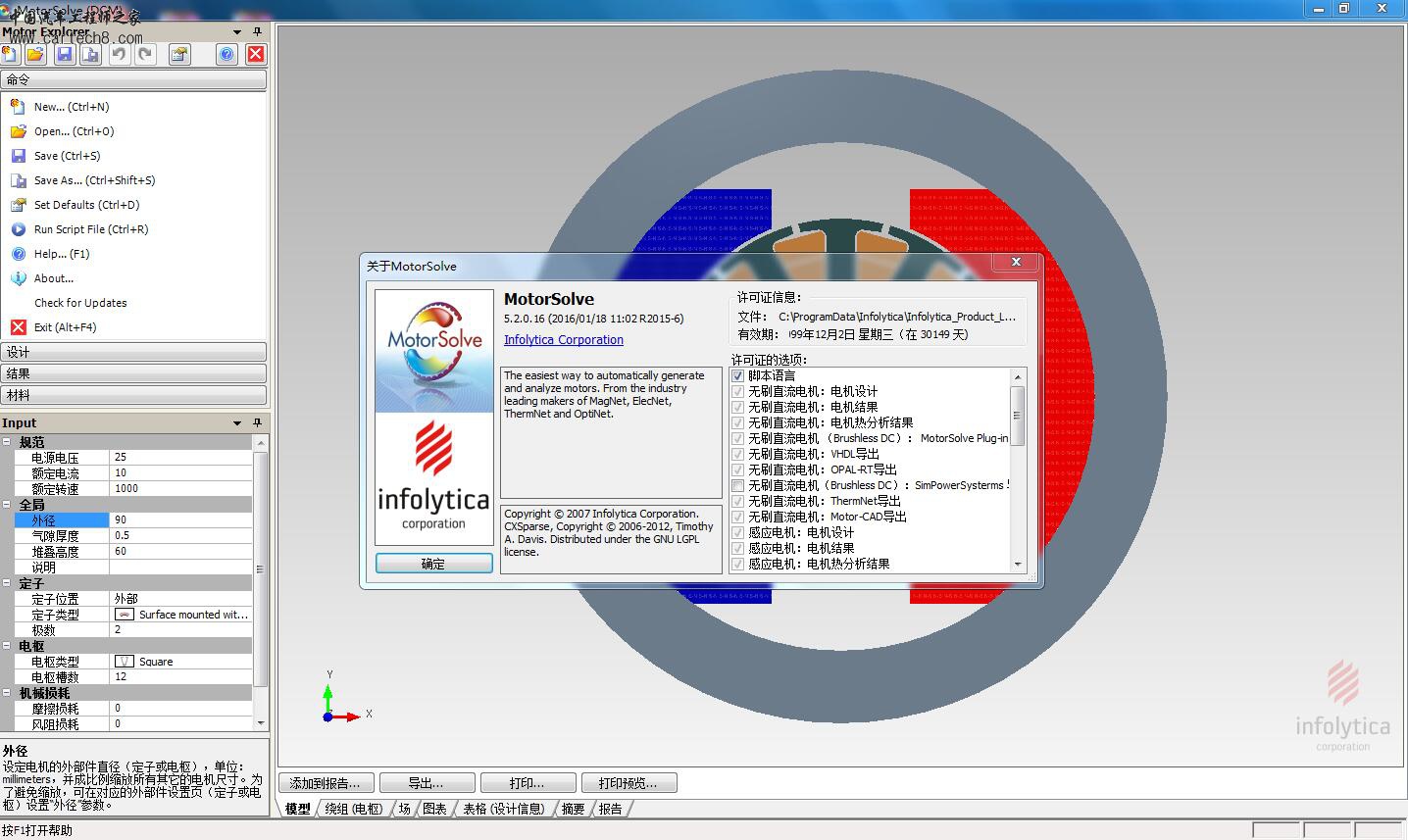This screenshot has height=840, width=1408.
Task: Pin the Input panel
Action: tap(258, 422)
